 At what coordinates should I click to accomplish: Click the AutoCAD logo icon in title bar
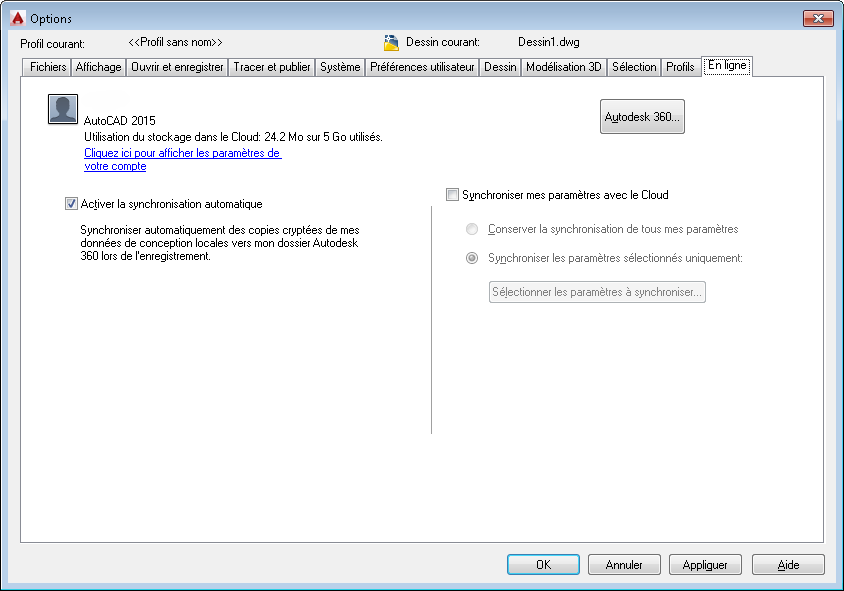click(17, 18)
